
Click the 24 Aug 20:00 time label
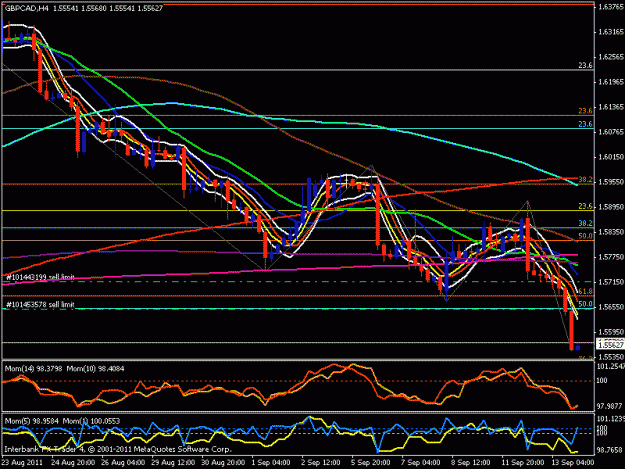73,463
